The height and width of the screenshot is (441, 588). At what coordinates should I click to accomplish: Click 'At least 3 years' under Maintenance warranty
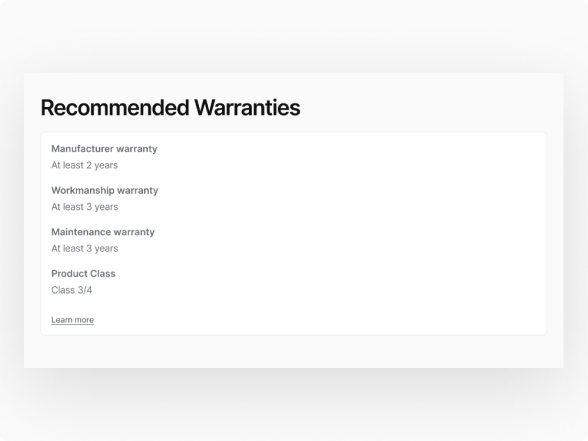(85, 249)
